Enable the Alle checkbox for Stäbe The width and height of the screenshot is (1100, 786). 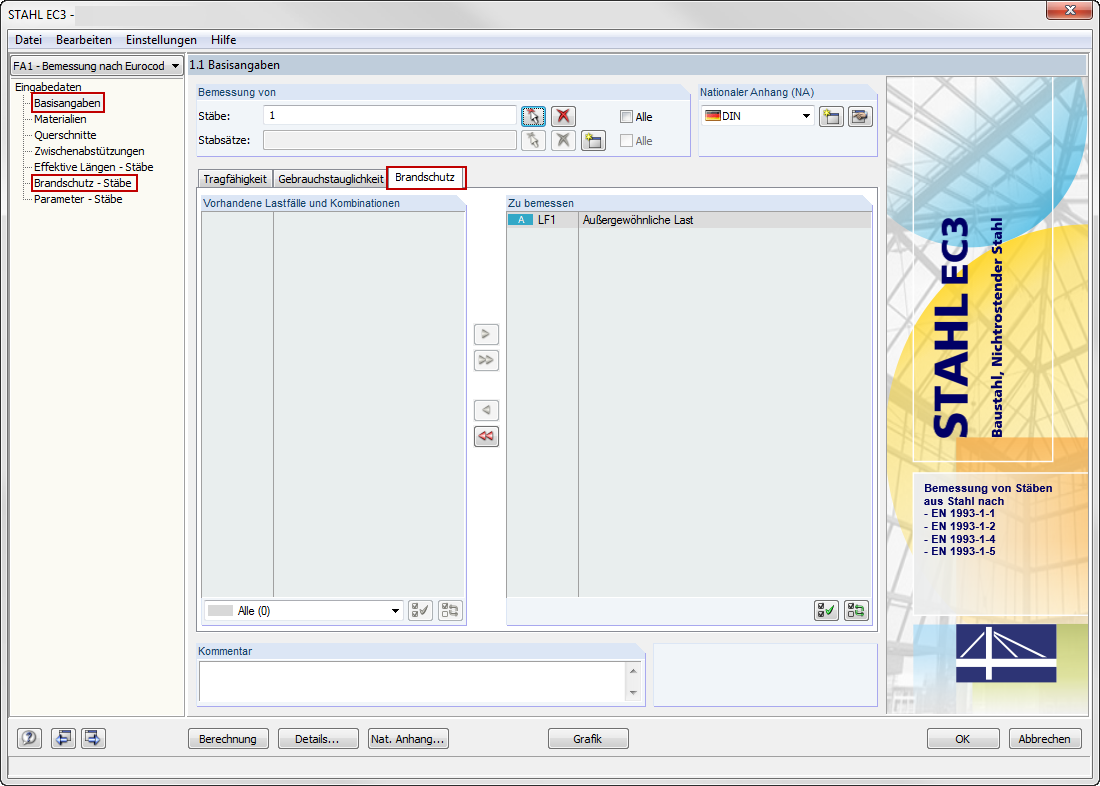626,117
